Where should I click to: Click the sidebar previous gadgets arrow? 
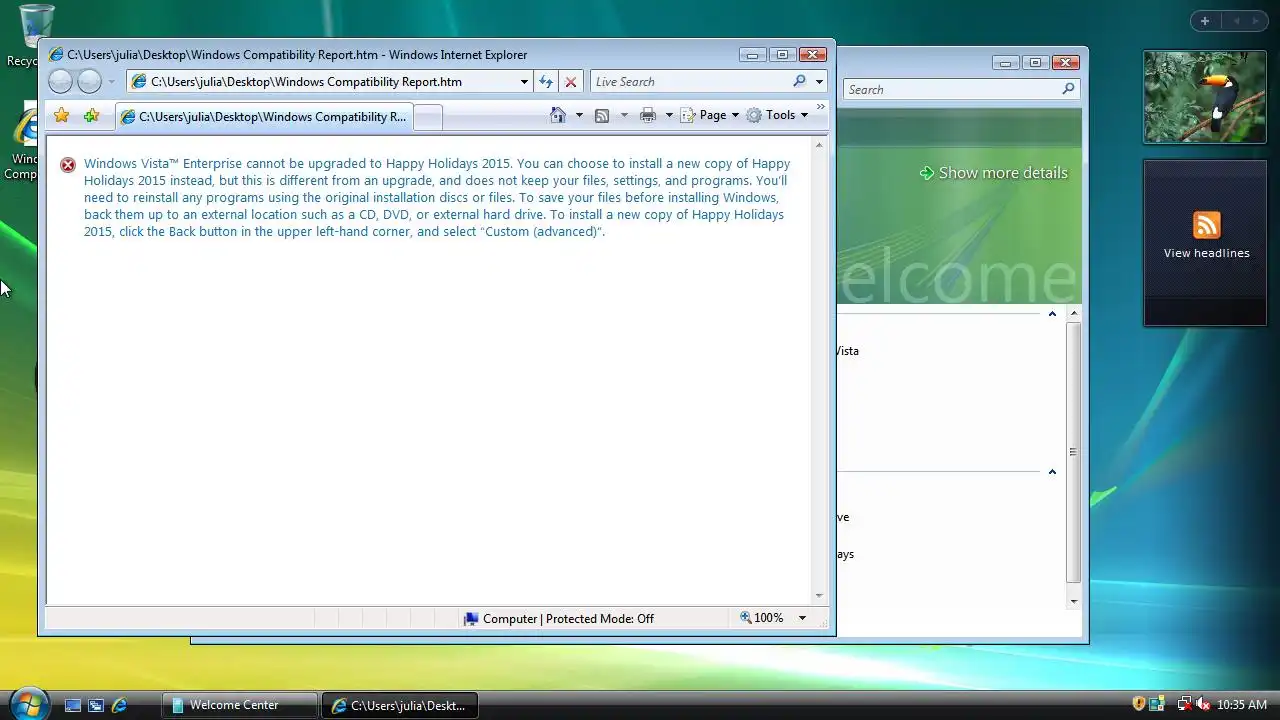(1235, 21)
